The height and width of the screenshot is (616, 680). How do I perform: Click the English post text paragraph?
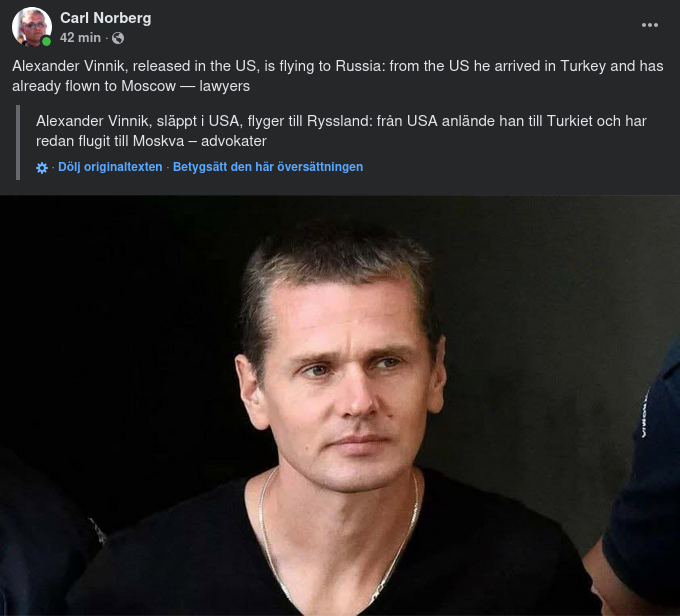click(x=338, y=76)
